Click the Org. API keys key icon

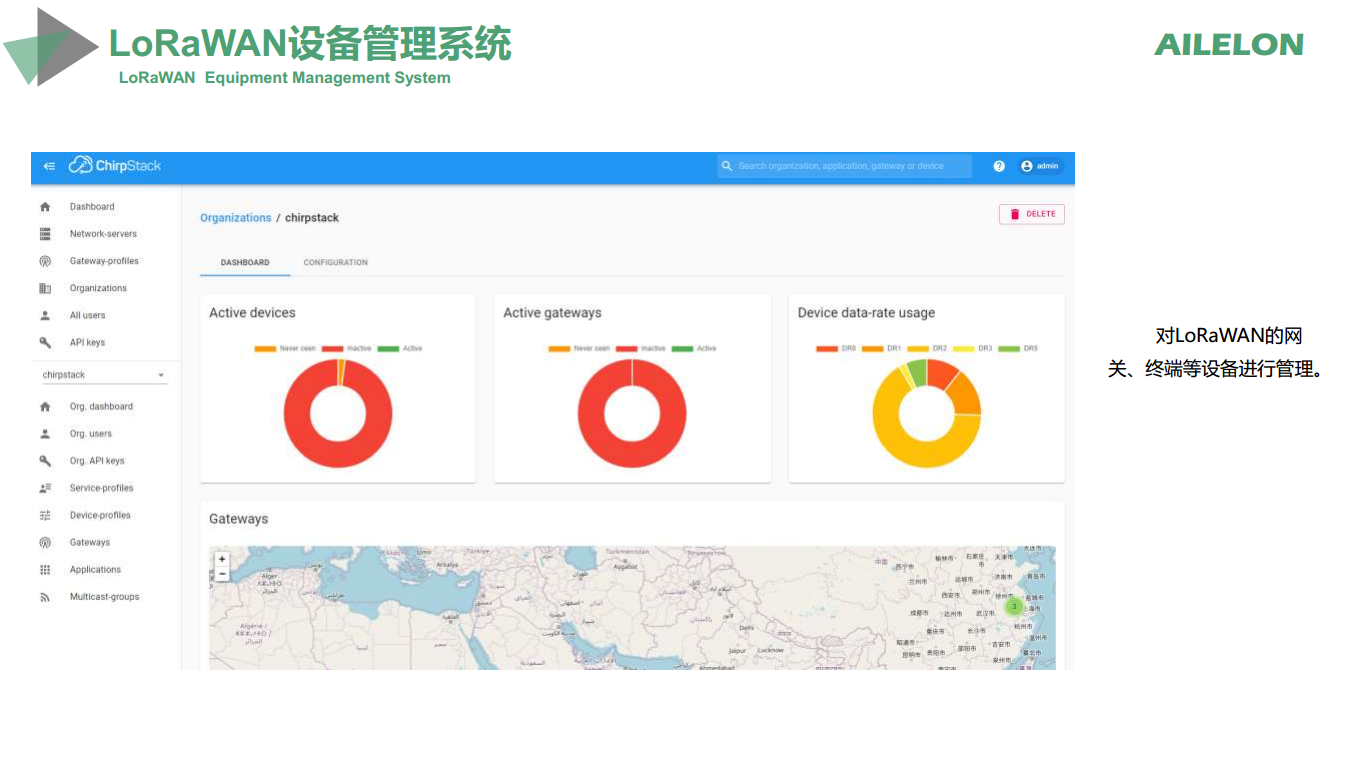pos(45,461)
